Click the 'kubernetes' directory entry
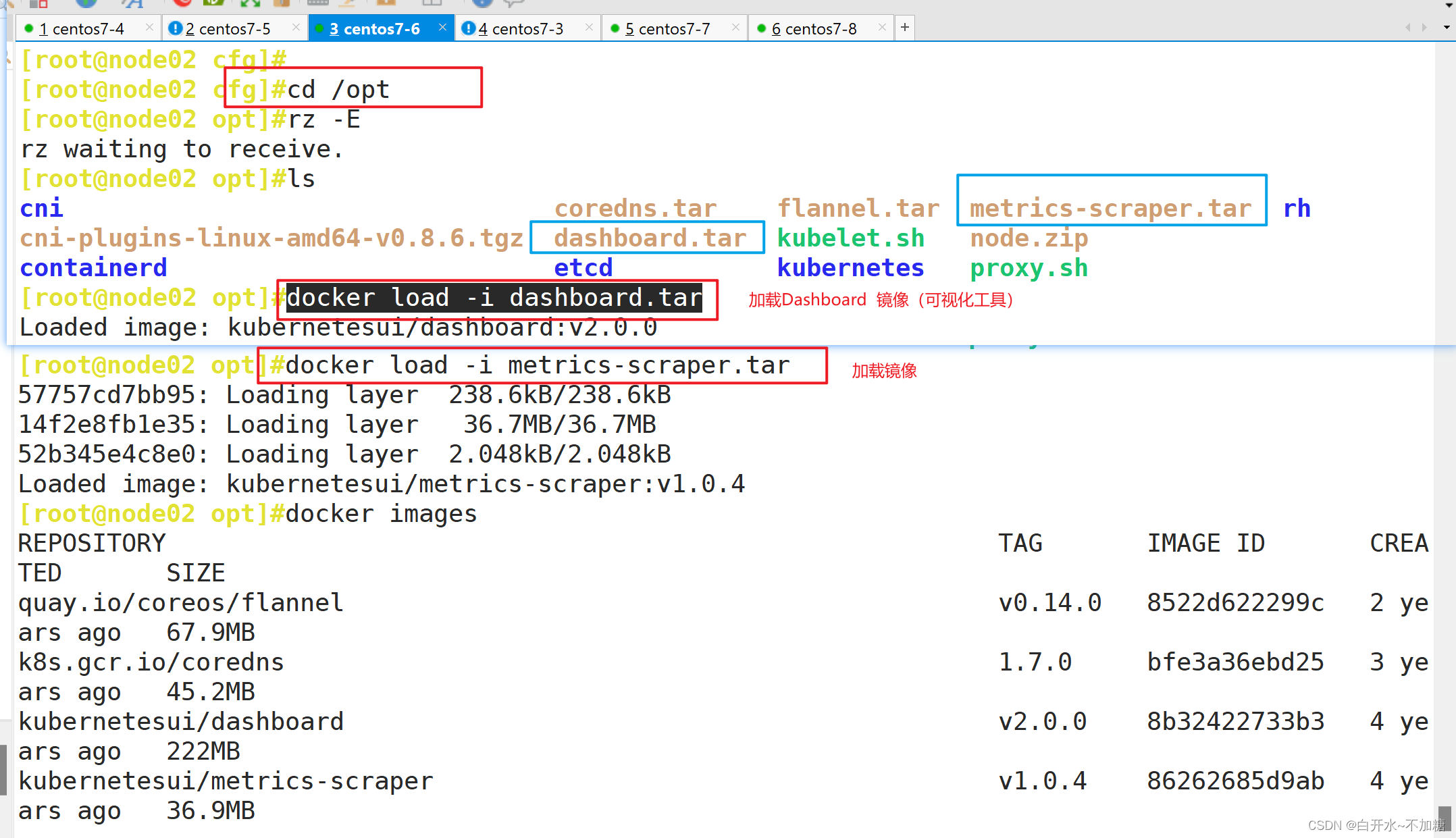 click(851, 268)
